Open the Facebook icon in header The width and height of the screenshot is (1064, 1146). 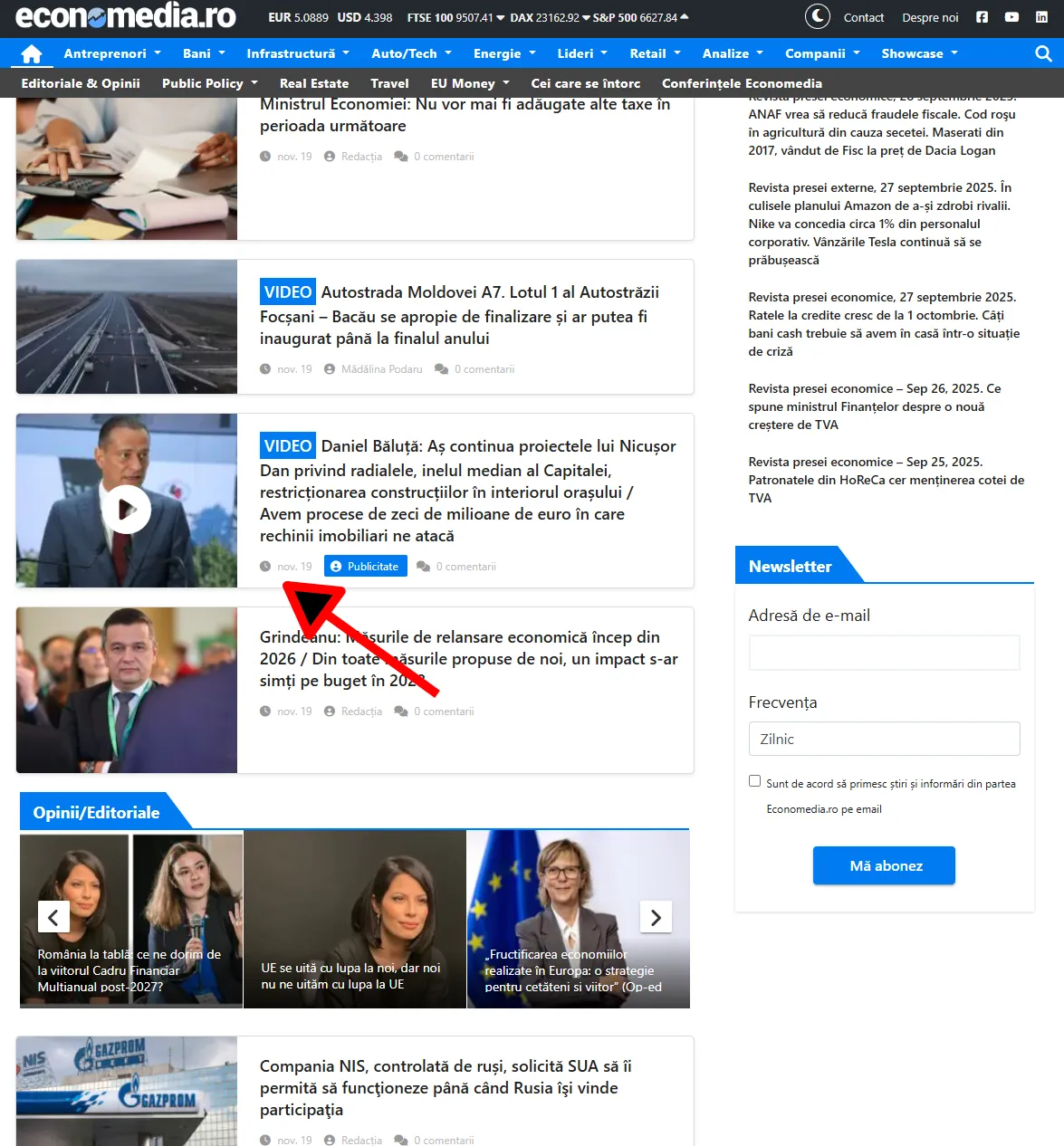pos(982,17)
